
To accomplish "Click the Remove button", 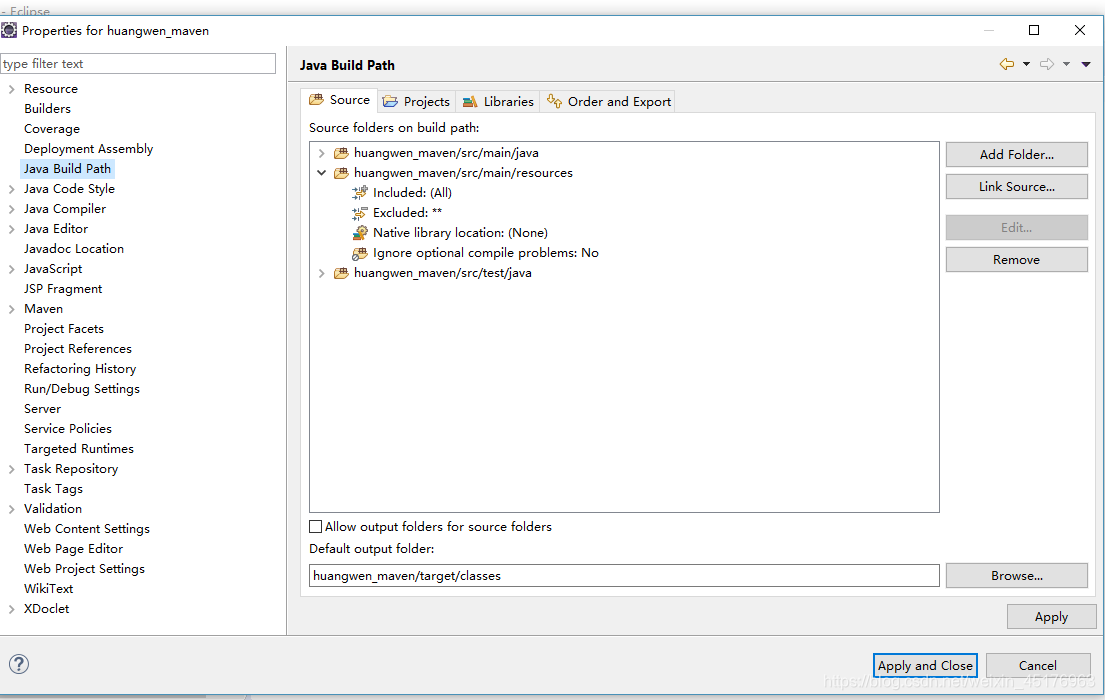I will (1016, 259).
